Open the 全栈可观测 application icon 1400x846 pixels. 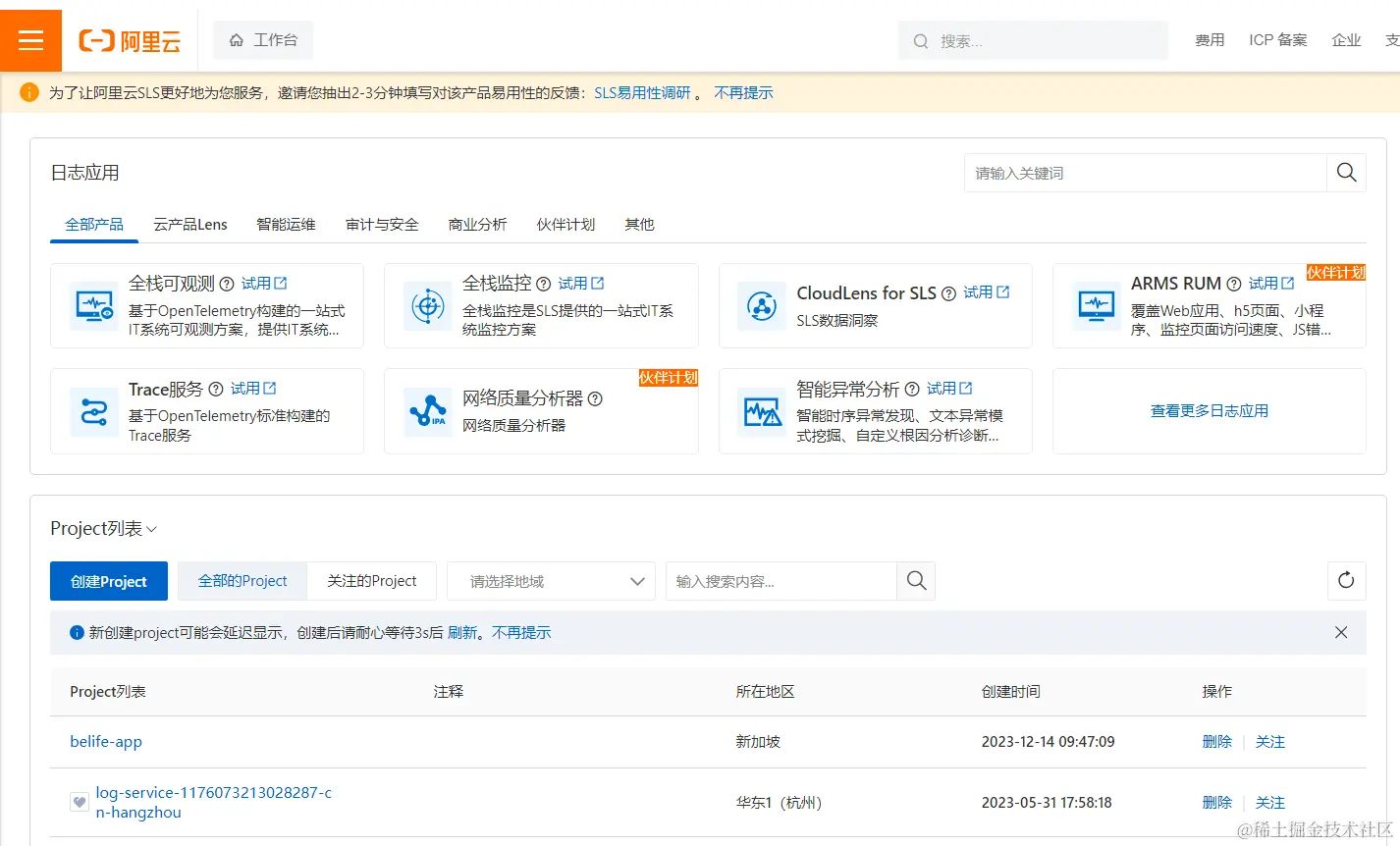coord(93,305)
